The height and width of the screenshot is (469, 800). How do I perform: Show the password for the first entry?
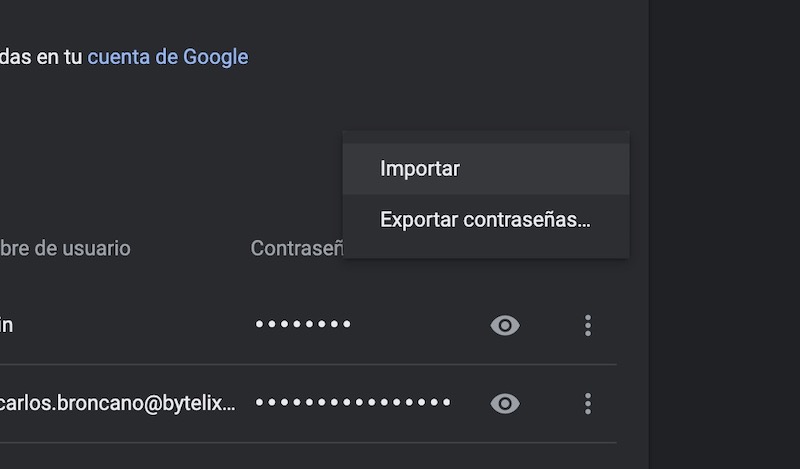click(x=505, y=325)
